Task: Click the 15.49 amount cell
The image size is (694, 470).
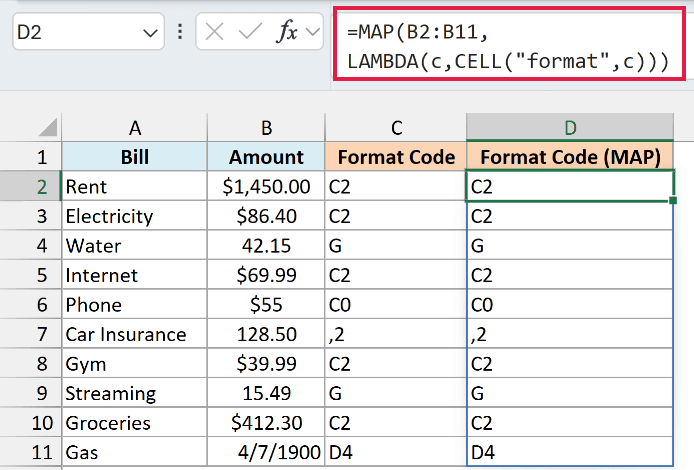Action: pyautogui.click(x=266, y=393)
